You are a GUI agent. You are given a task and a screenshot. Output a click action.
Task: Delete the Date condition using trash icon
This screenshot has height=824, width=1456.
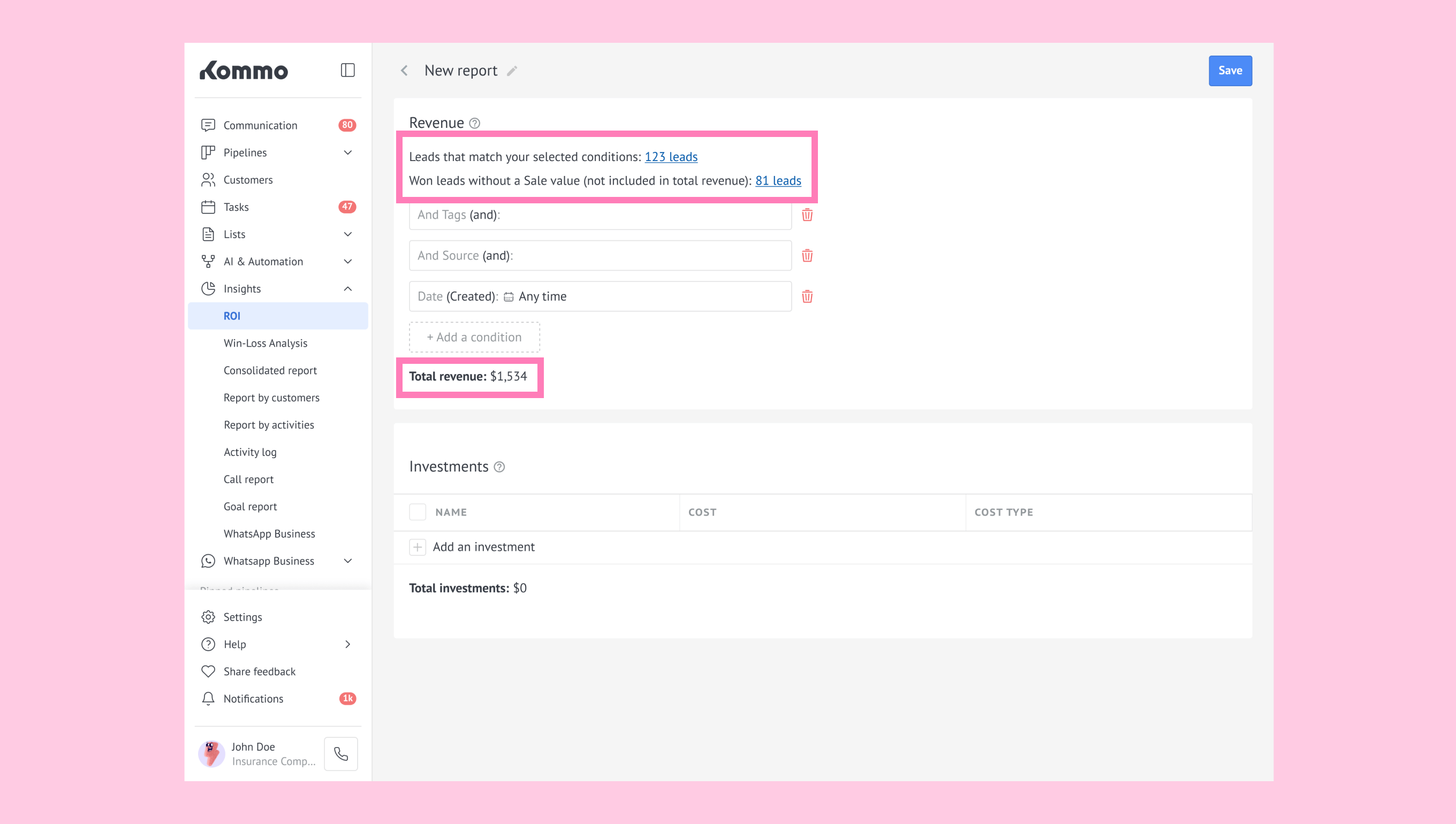click(x=807, y=296)
